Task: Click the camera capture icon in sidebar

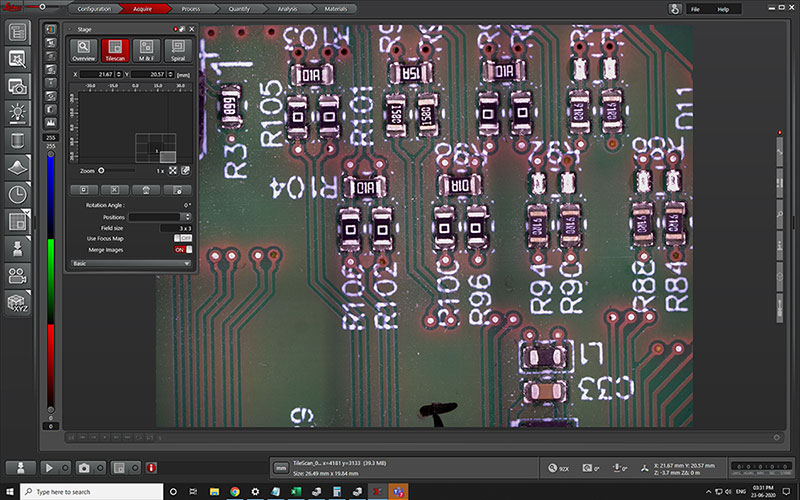Action: [x=17, y=86]
